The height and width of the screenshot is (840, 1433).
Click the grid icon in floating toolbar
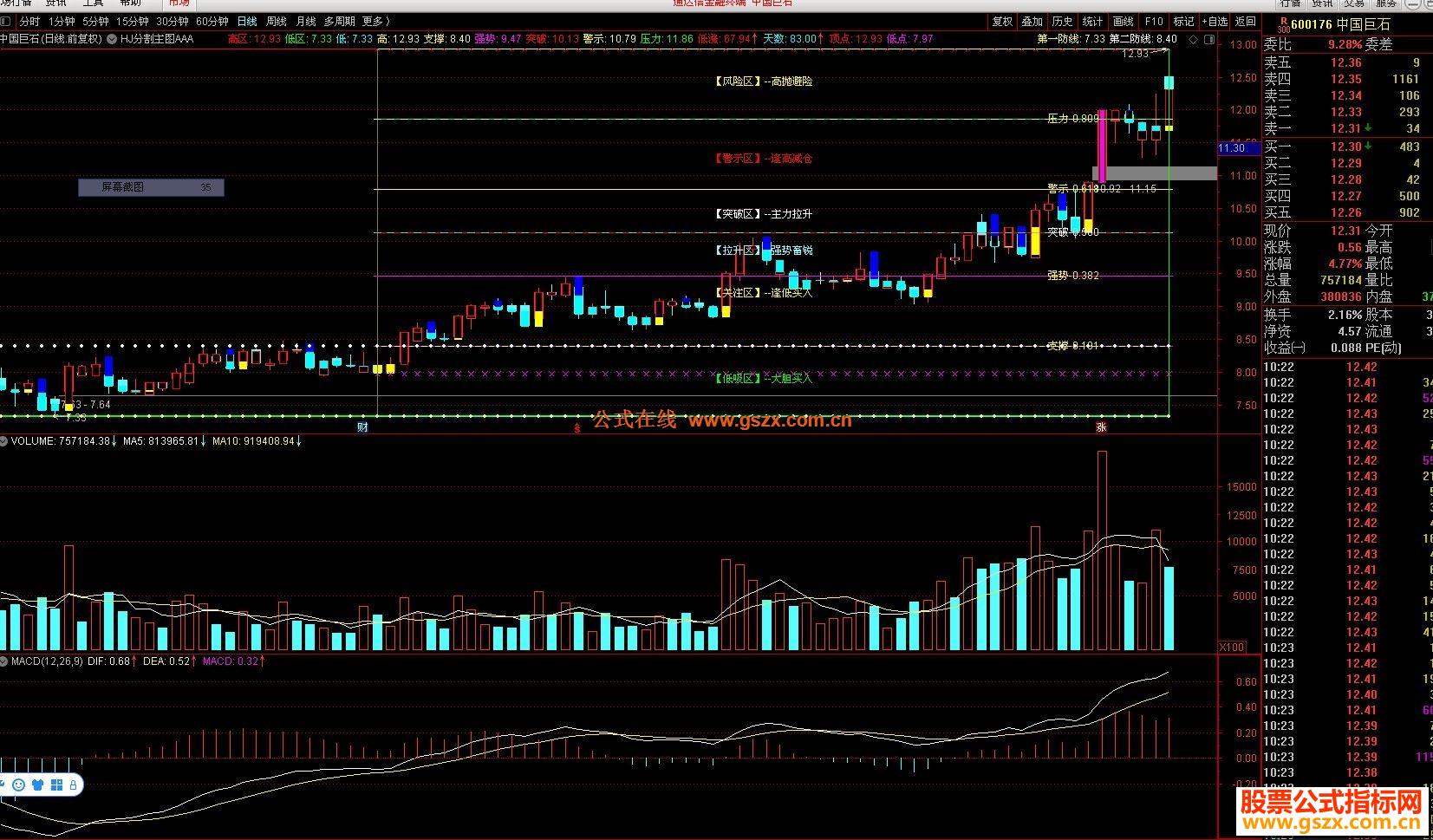click(56, 785)
